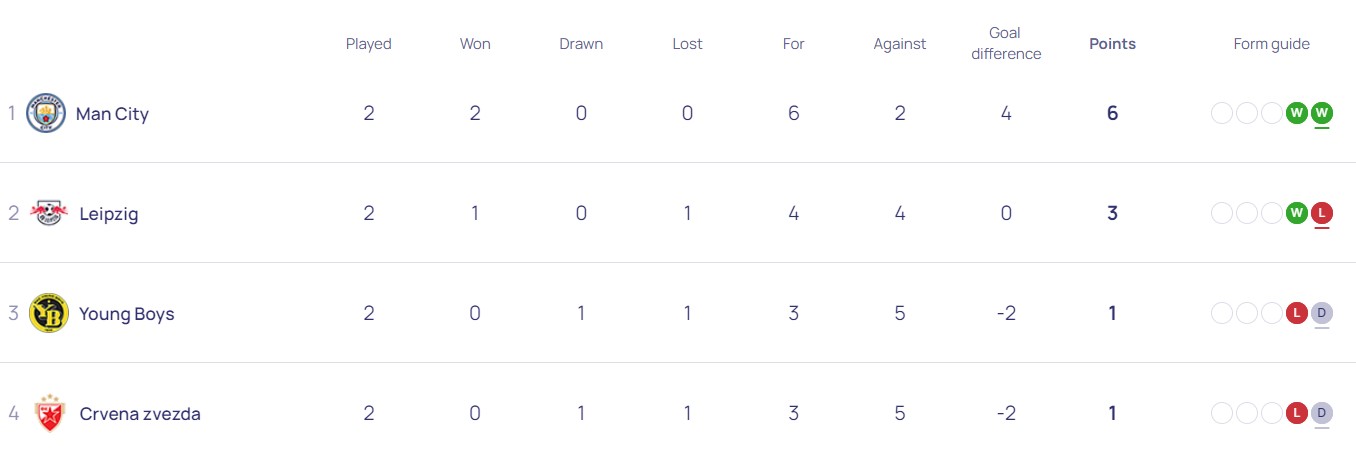Click the Leipzig club crest
The image size is (1356, 450).
point(48,213)
